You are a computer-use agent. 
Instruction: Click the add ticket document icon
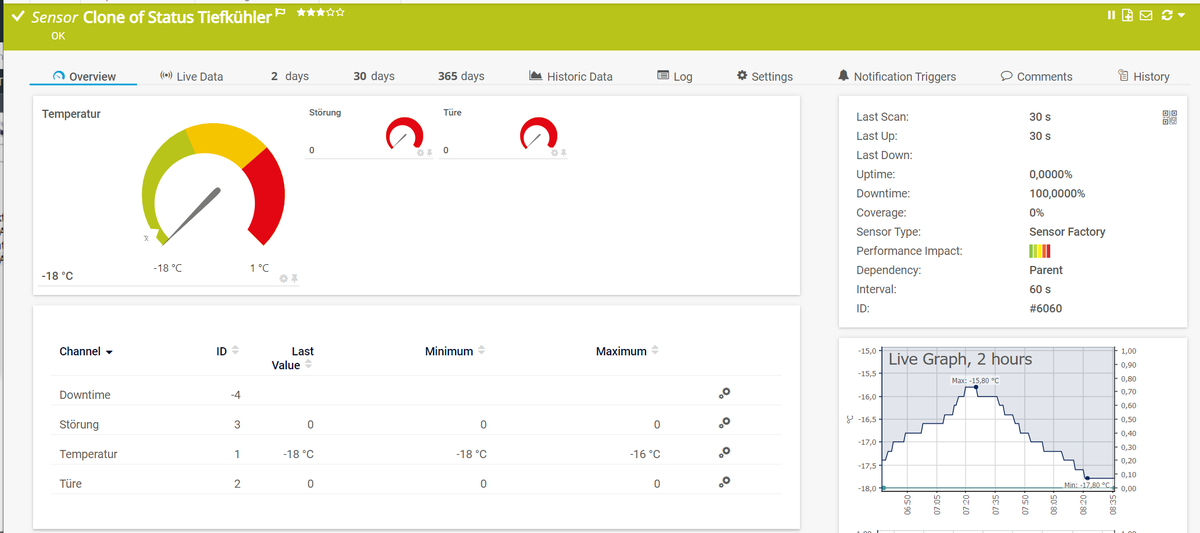coord(1127,15)
